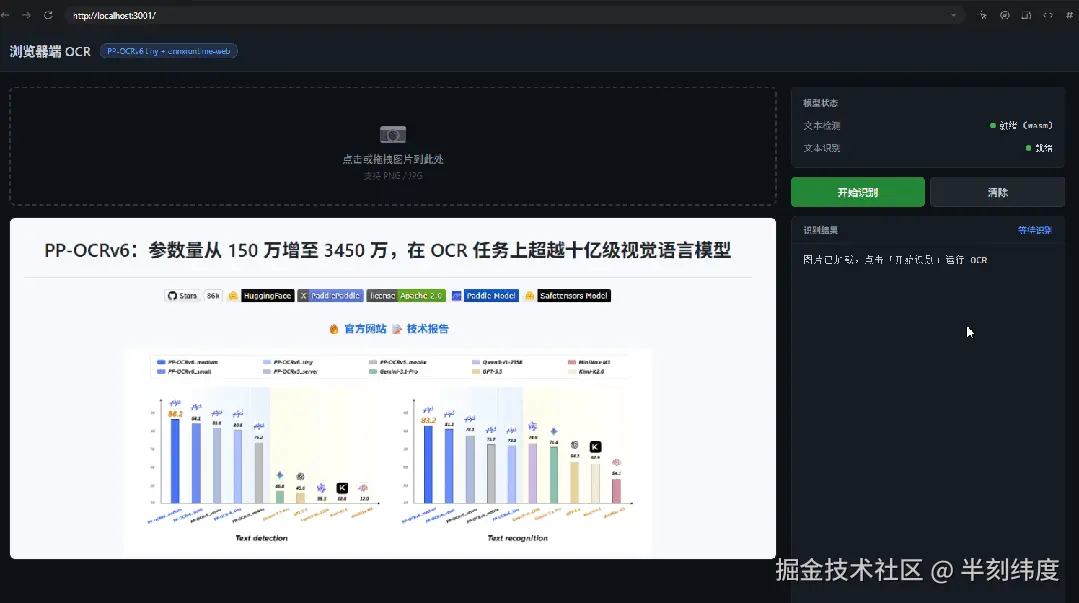
Task: Click the Text recognition chart caption
Action: pos(517,538)
